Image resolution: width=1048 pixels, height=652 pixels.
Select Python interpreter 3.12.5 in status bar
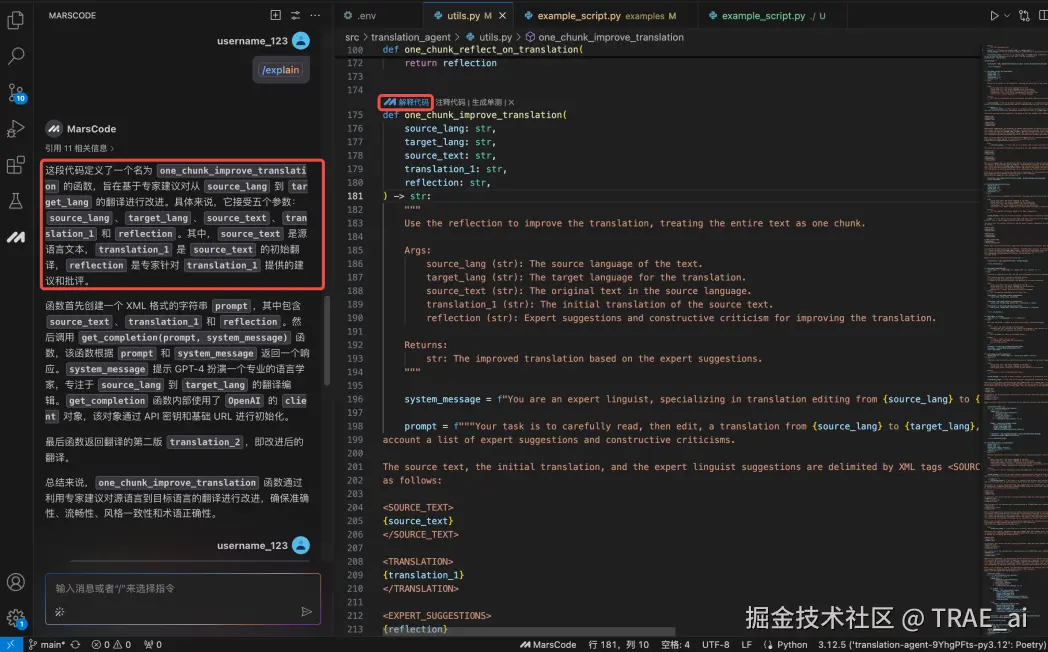coord(932,645)
